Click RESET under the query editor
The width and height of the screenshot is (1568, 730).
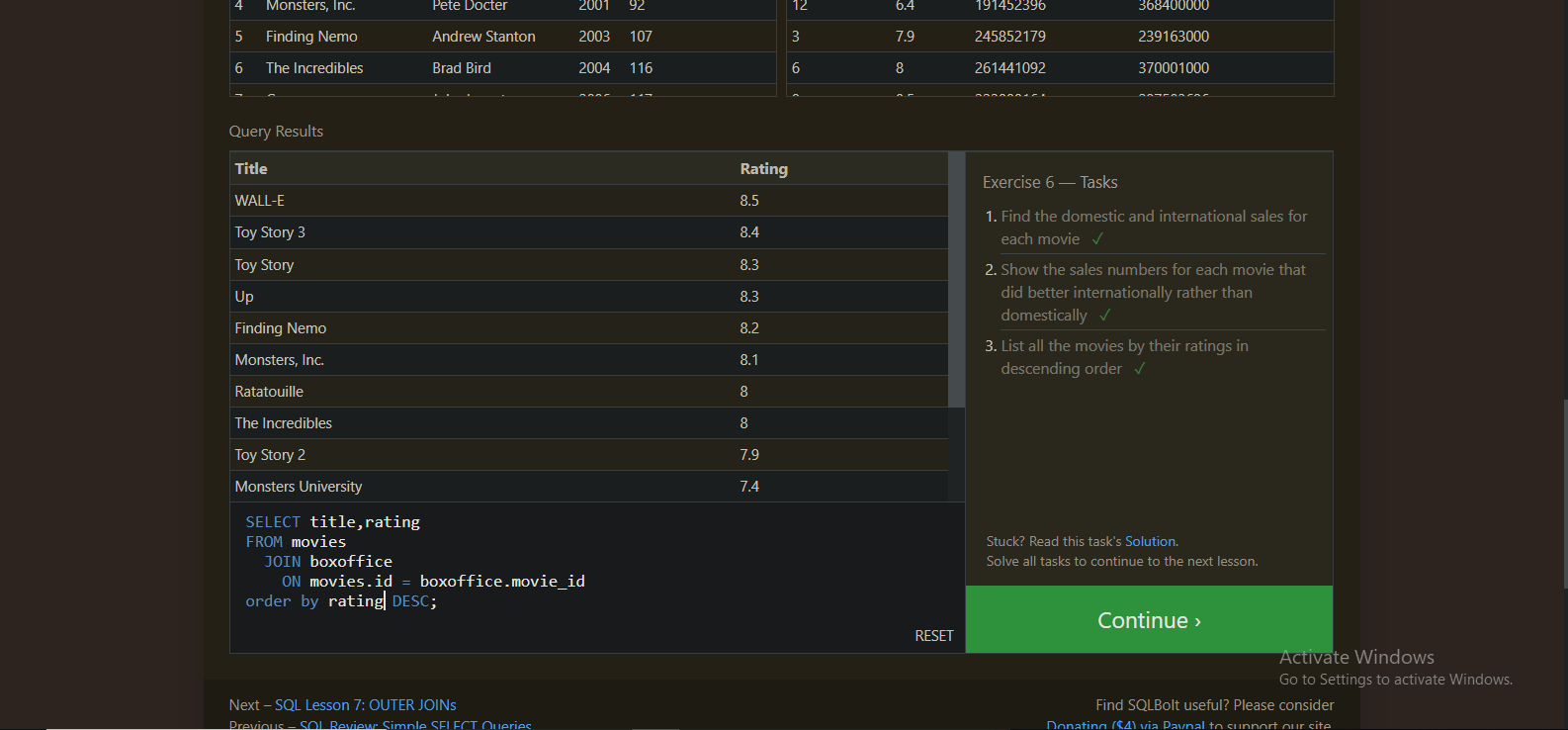(934, 636)
